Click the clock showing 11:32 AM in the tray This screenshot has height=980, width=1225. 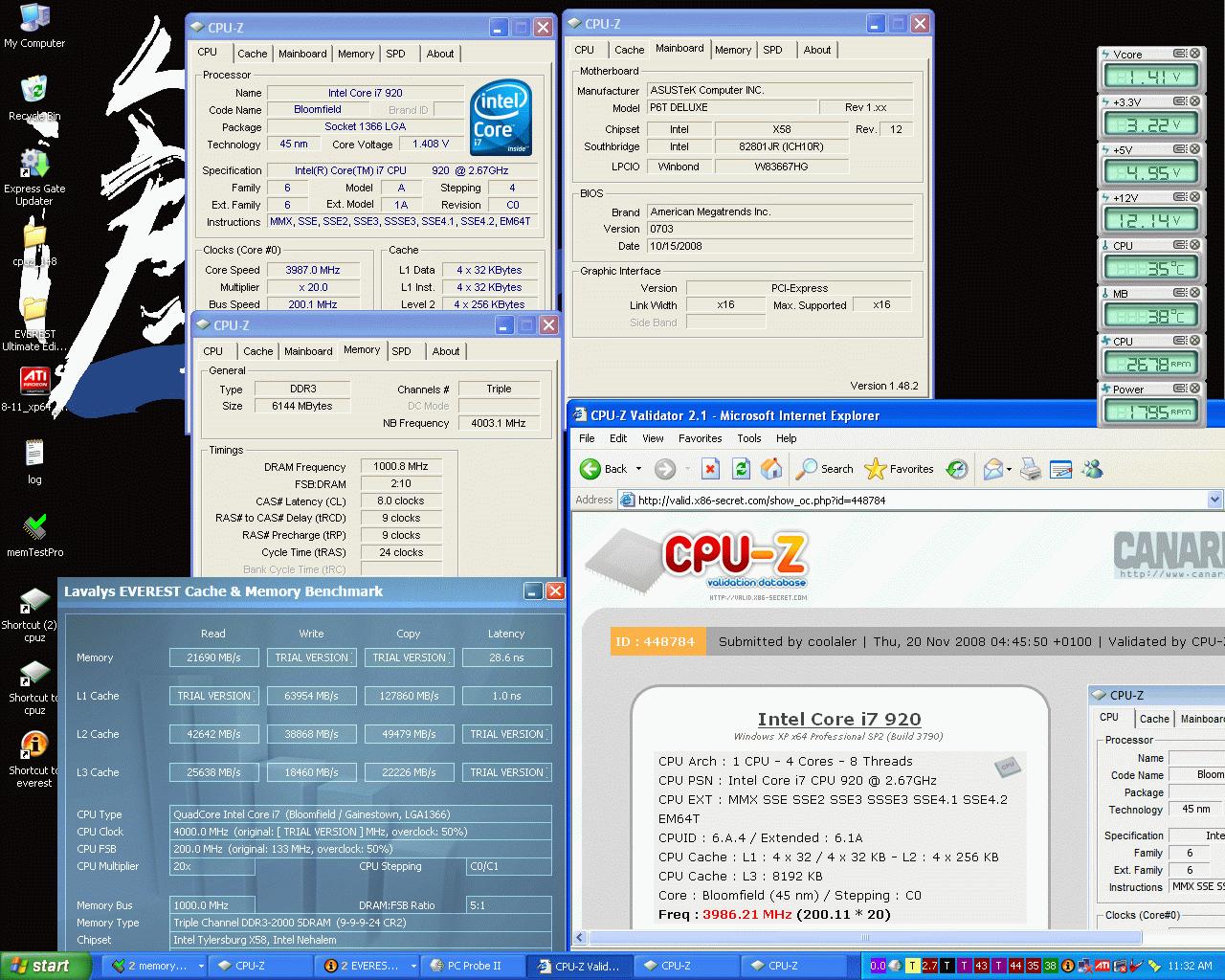1190,966
